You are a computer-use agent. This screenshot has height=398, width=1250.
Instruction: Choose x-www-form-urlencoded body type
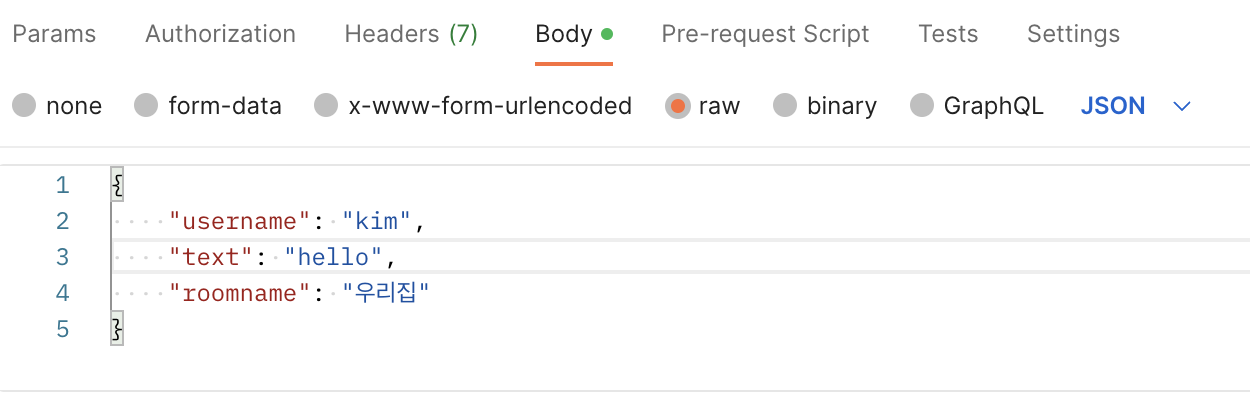(x=326, y=105)
